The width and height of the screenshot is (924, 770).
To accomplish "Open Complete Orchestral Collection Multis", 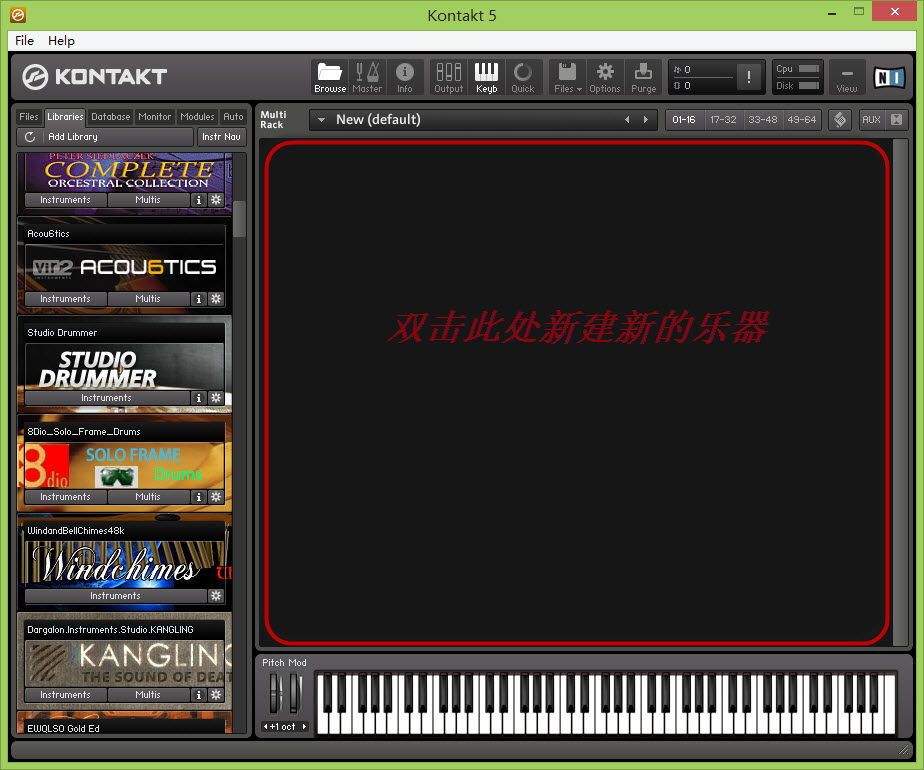I will coord(148,200).
